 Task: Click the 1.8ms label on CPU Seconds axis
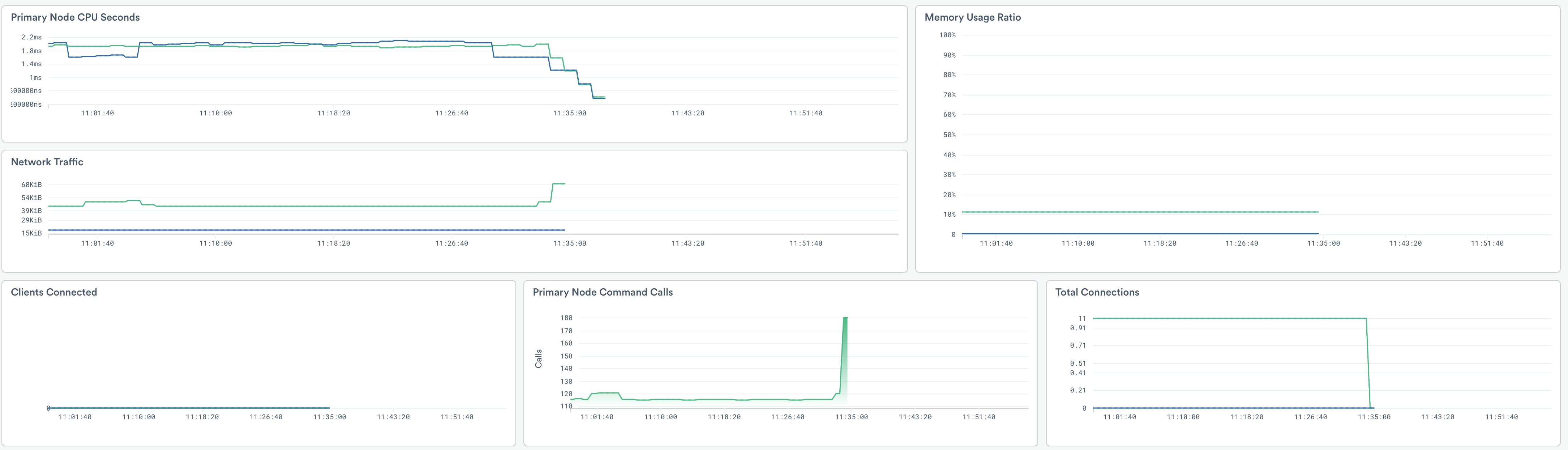pos(32,51)
